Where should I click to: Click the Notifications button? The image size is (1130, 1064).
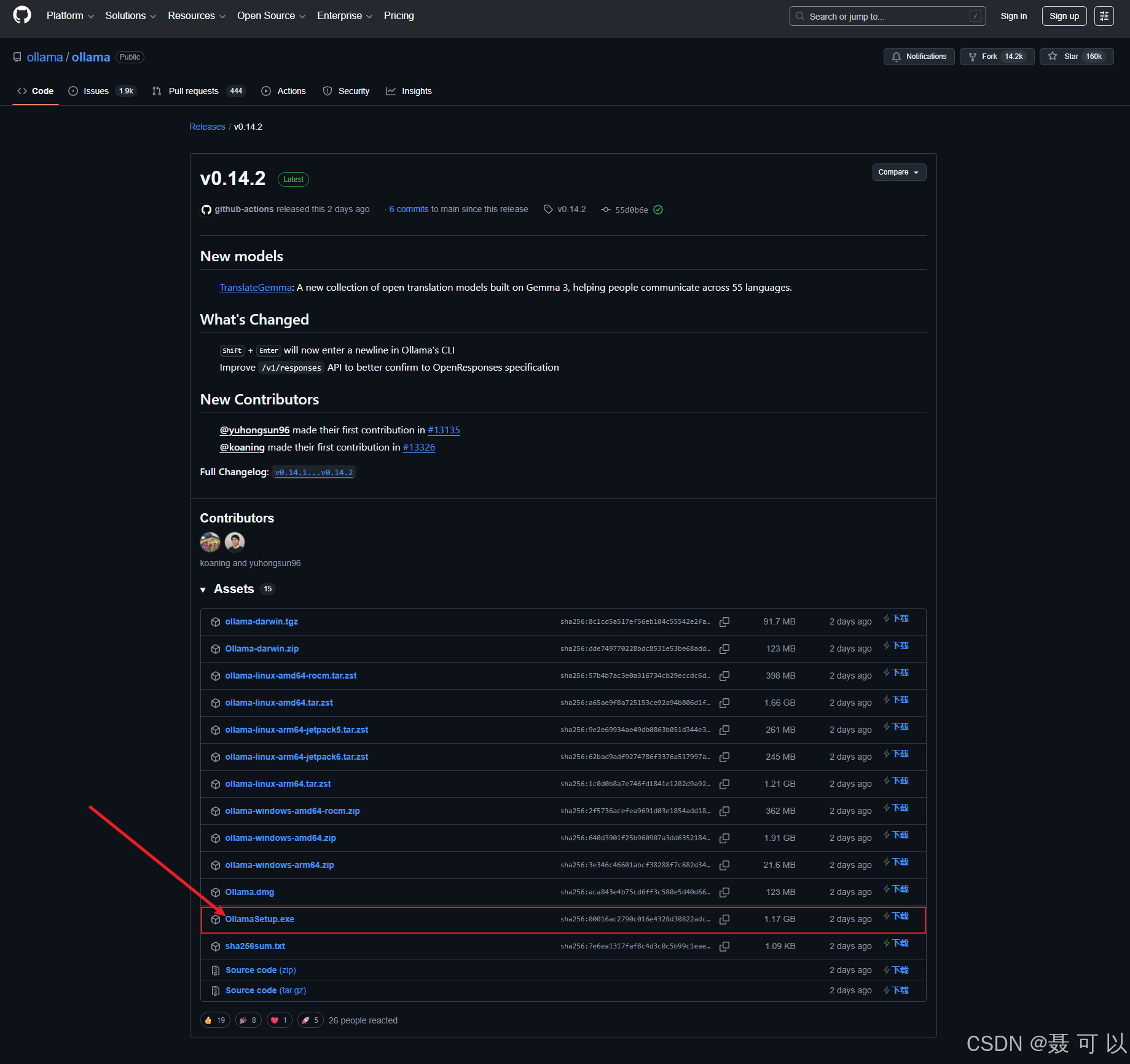pos(919,57)
